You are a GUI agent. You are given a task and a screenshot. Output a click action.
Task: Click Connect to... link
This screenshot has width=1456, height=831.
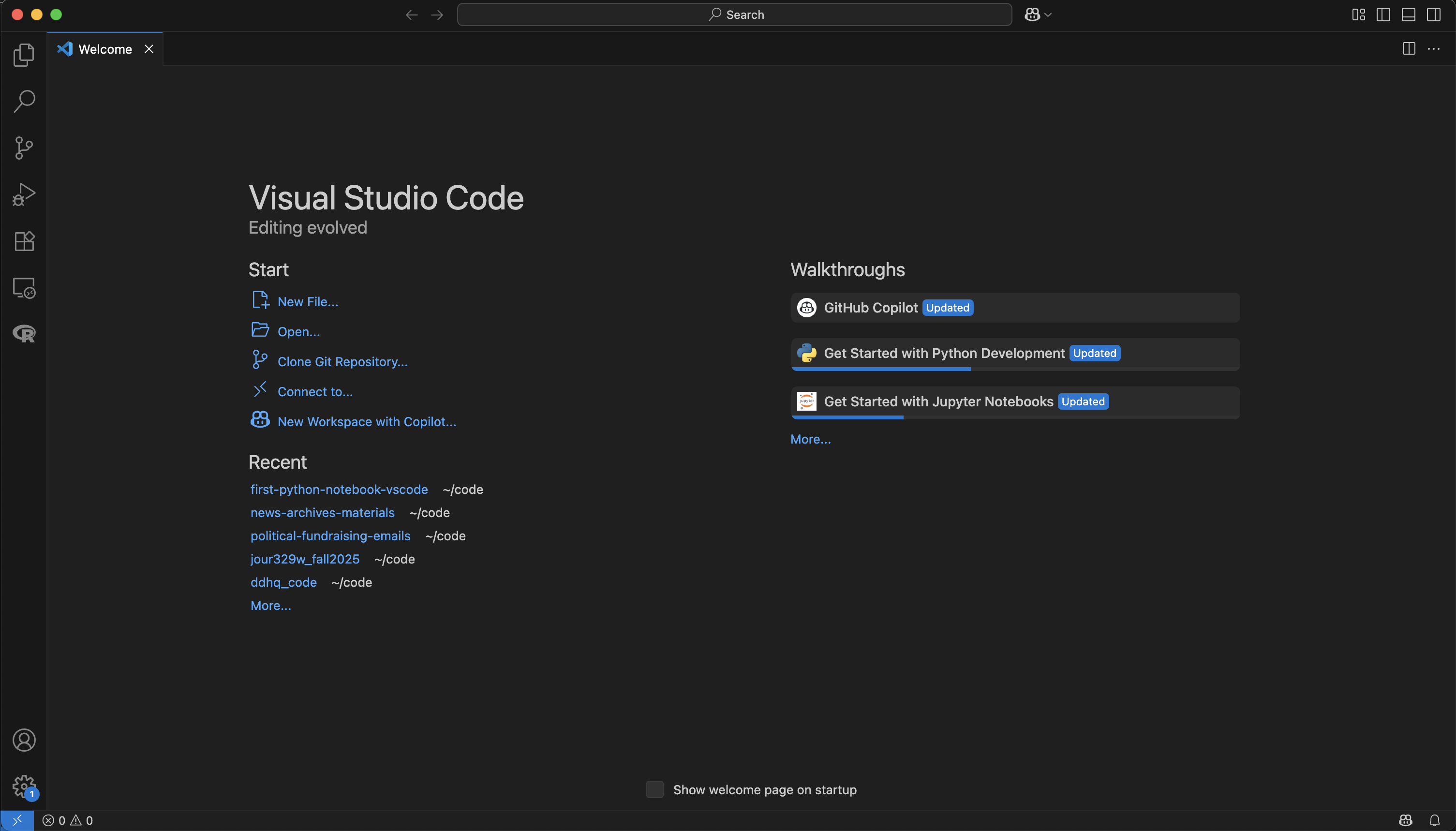coord(315,391)
